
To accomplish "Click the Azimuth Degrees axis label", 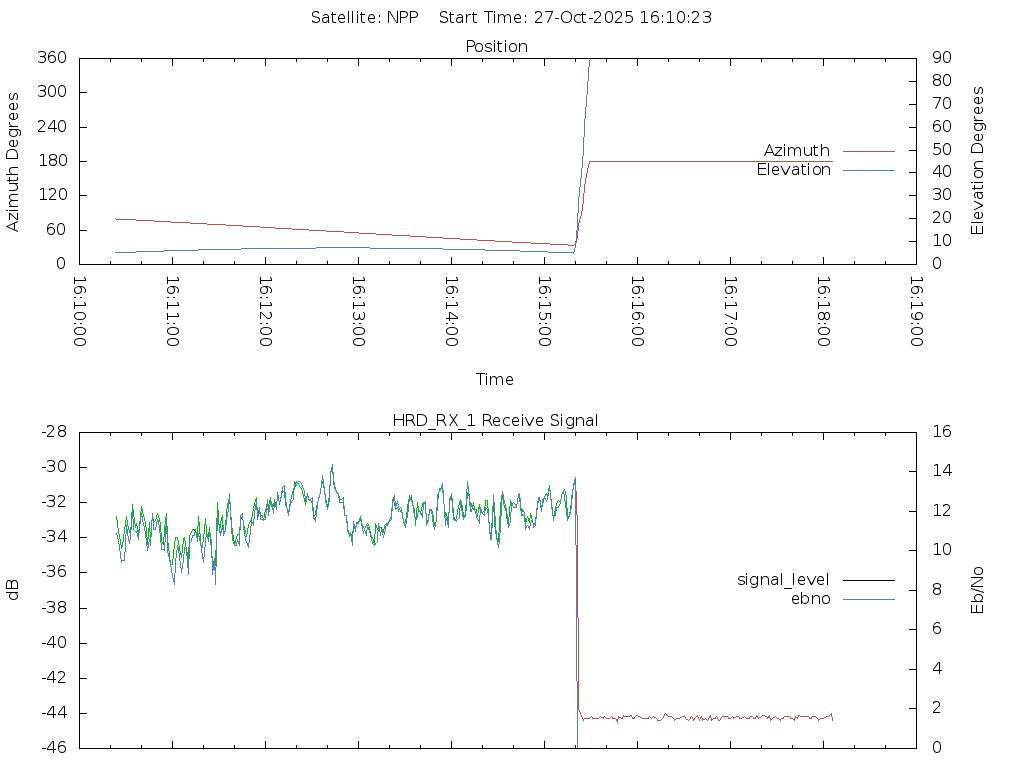I will (x=14, y=161).
